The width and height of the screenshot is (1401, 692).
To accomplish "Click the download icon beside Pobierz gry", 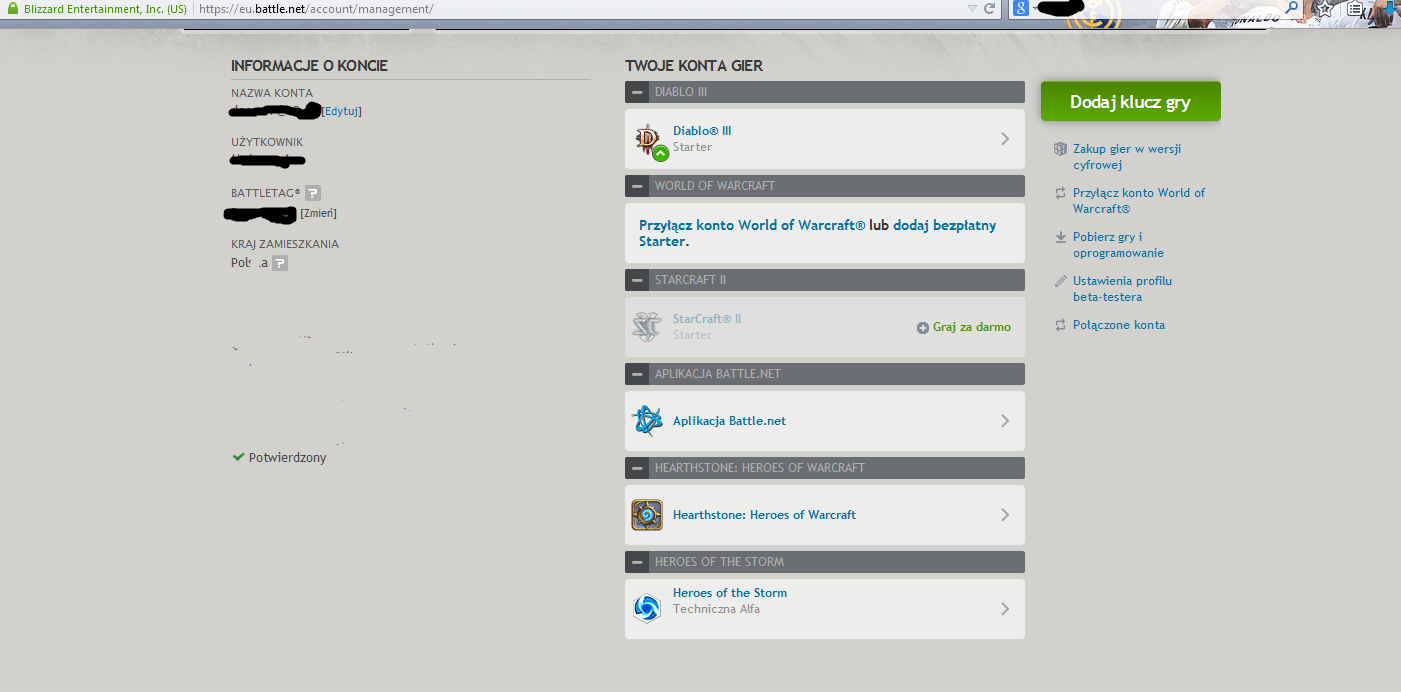I will (x=1061, y=237).
